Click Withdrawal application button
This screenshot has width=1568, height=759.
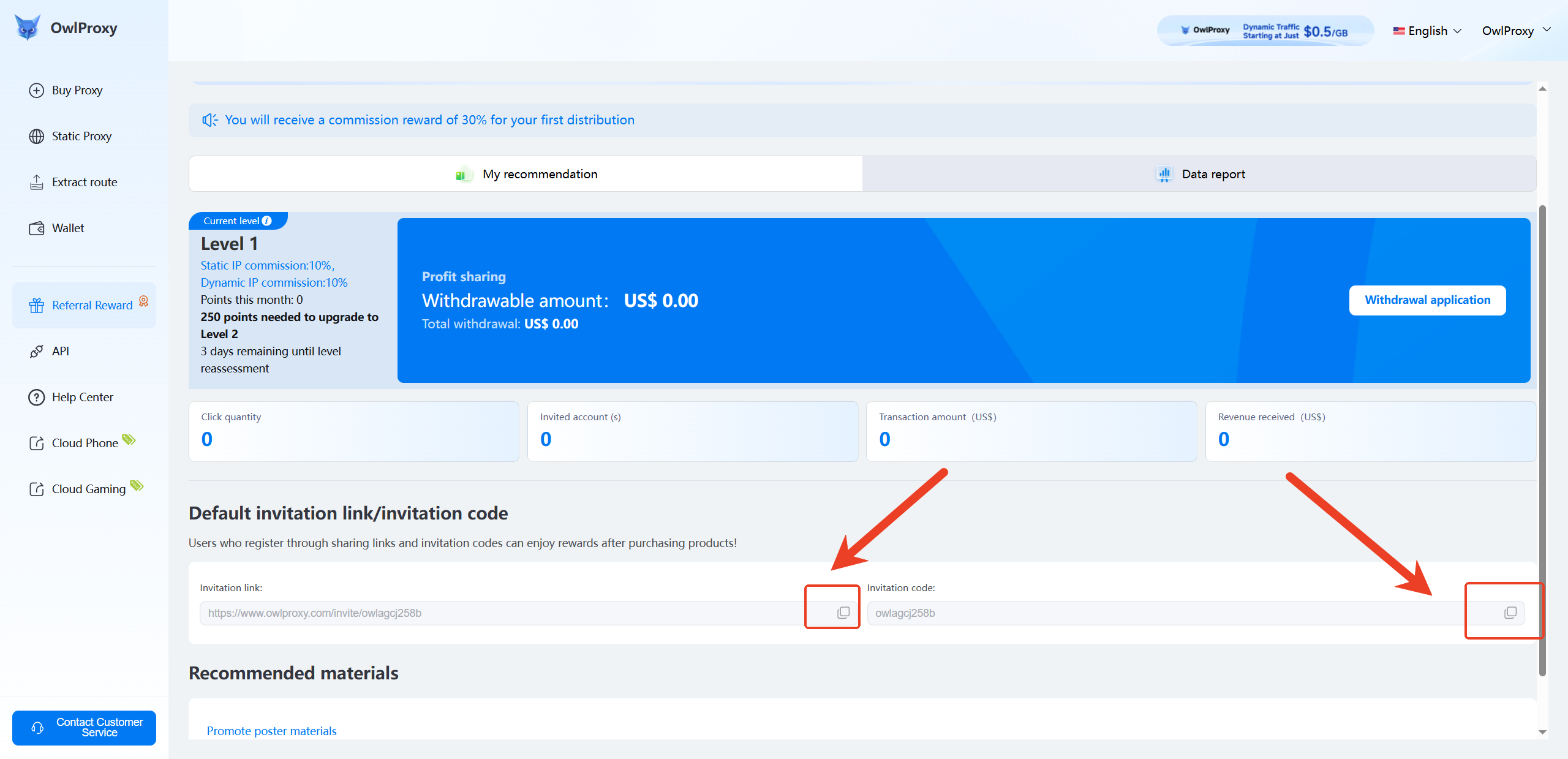coord(1427,300)
